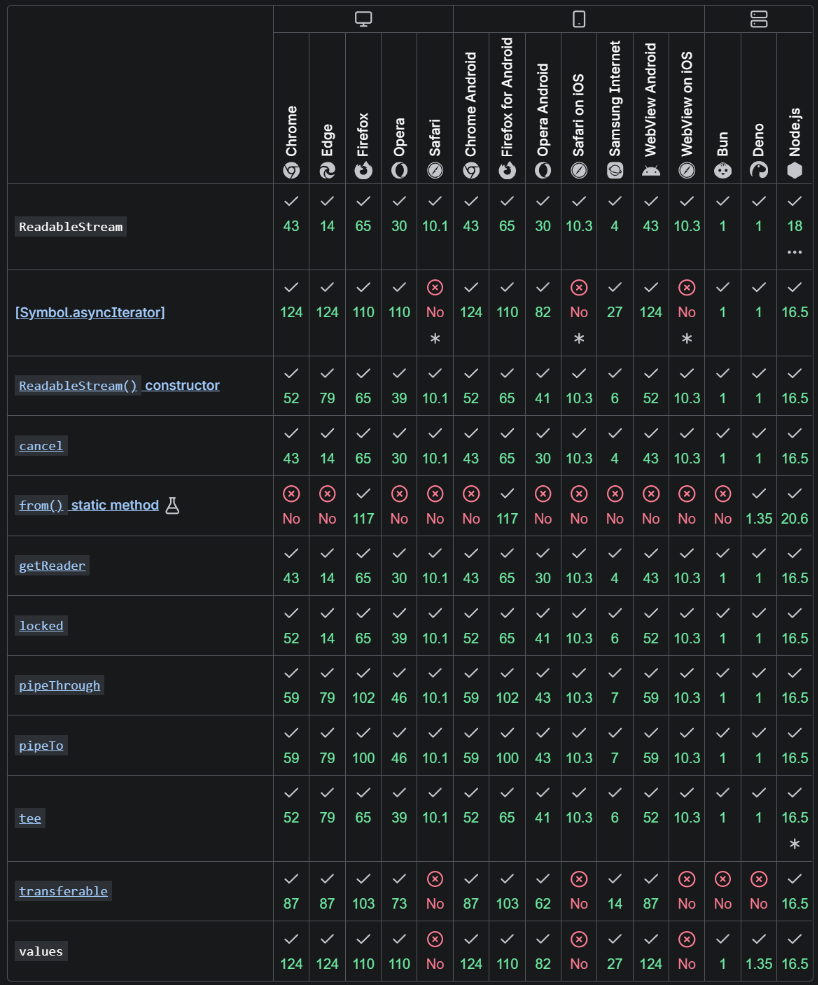
Task: Click the Firefox for Android logo
Action: point(507,170)
